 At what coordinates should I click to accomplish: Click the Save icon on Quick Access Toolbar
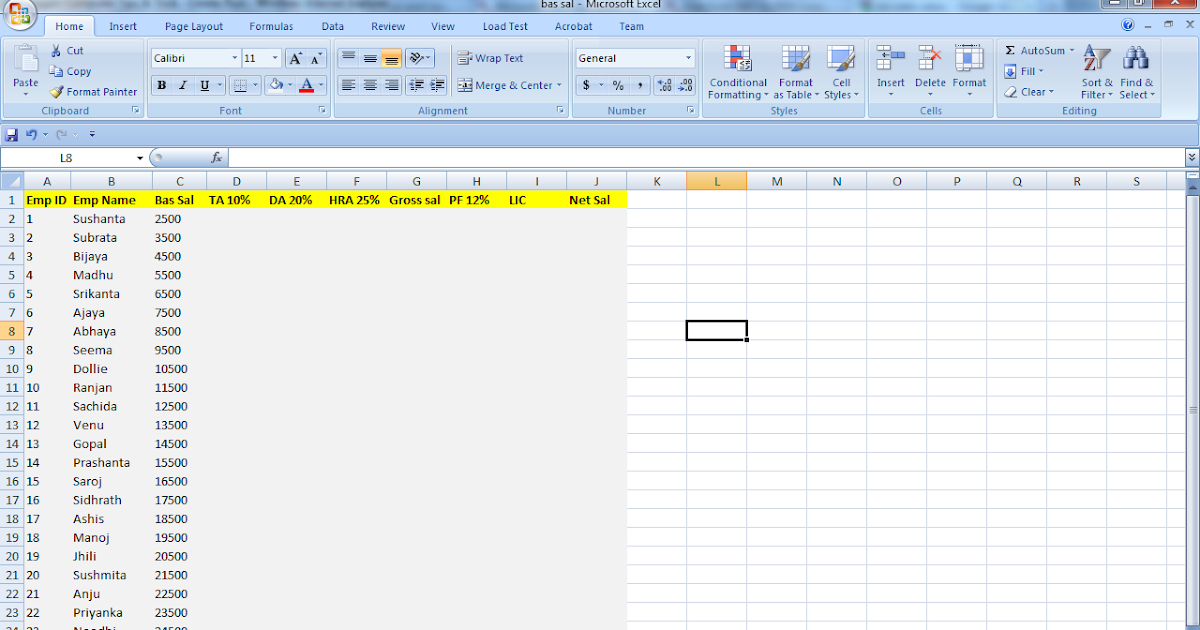(x=11, y=134)
